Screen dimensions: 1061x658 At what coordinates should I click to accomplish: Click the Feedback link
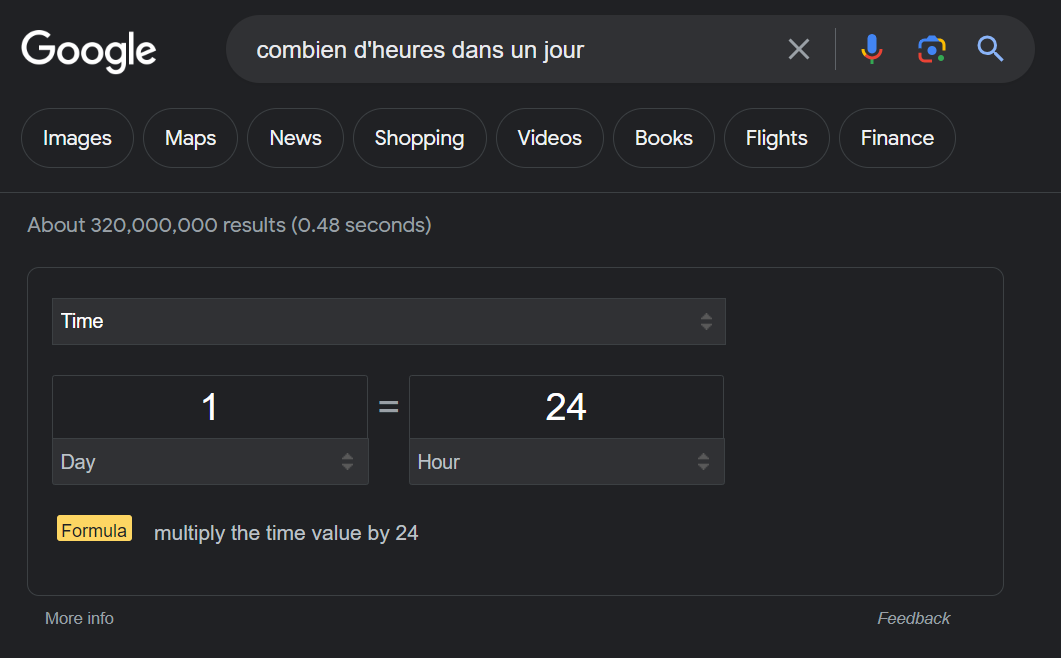point(913,618)
